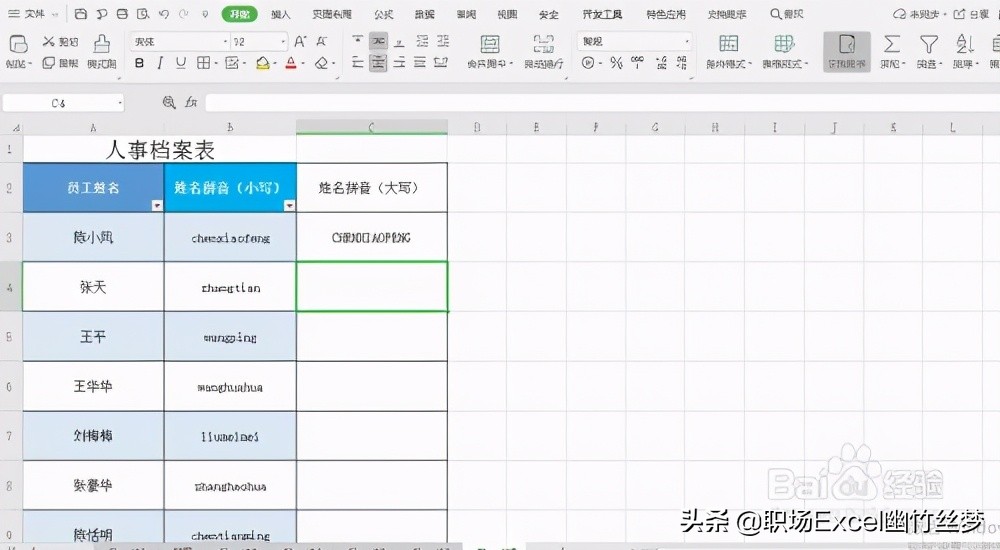Click the Table Style icon
Image resolution: width=1000 pixels, height=550 pixels.
pyautogui.click(x=784, y=44)
